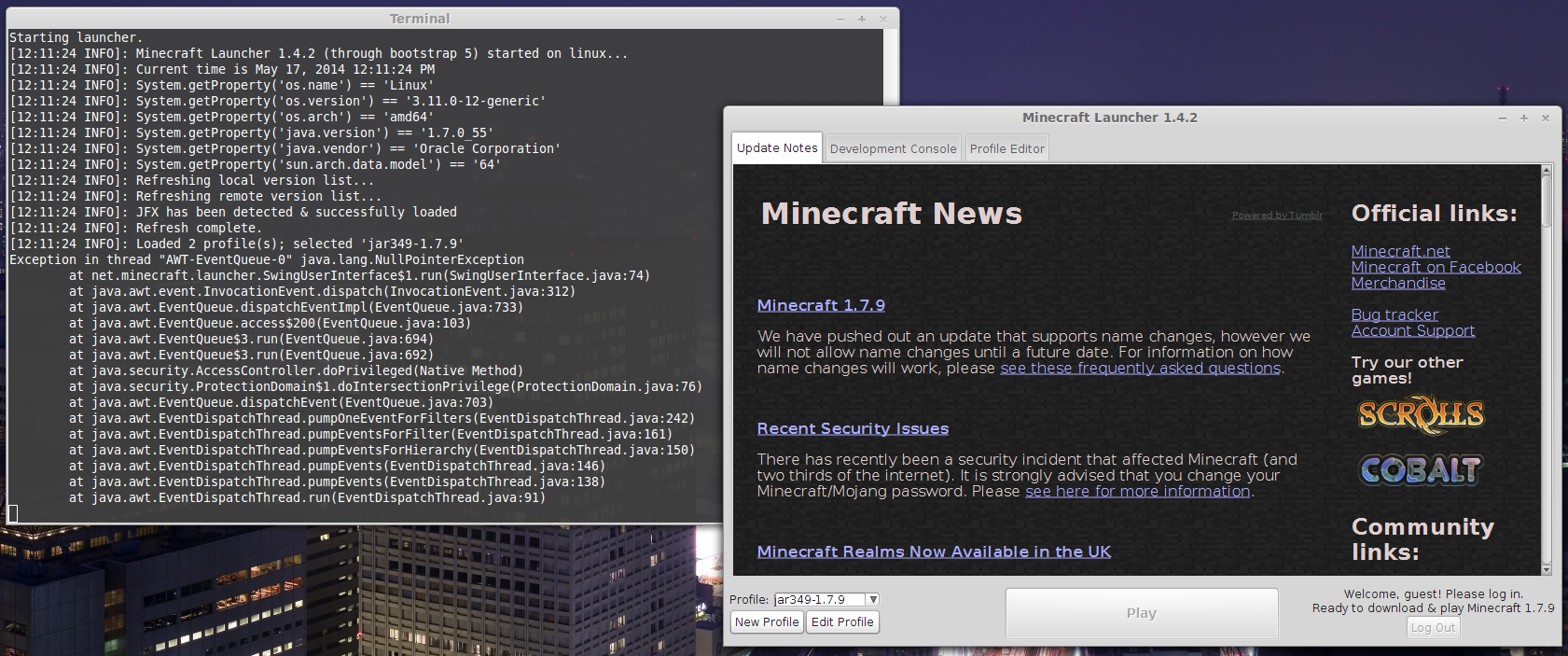Click the Scrolls game logo
Viewport: 1568px width, 656px height.
[1420, 415]
